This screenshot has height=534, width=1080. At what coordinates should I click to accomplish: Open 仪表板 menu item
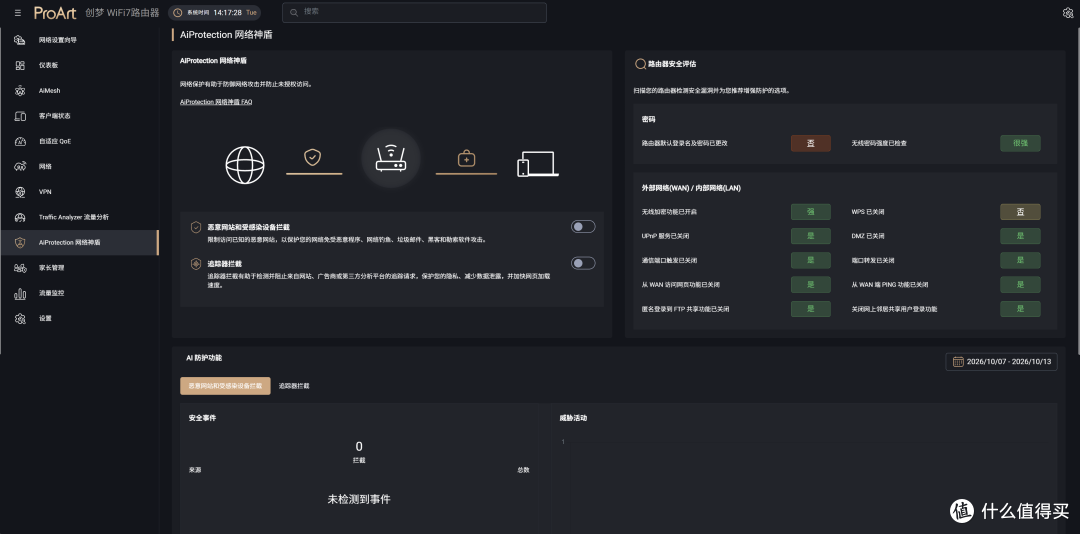79,65
